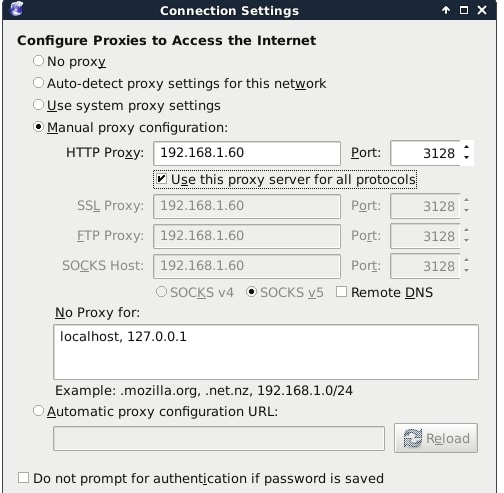Click the Reload button with refresh icon
This screenshot has height=493, width=504.
tap(436, 438)
